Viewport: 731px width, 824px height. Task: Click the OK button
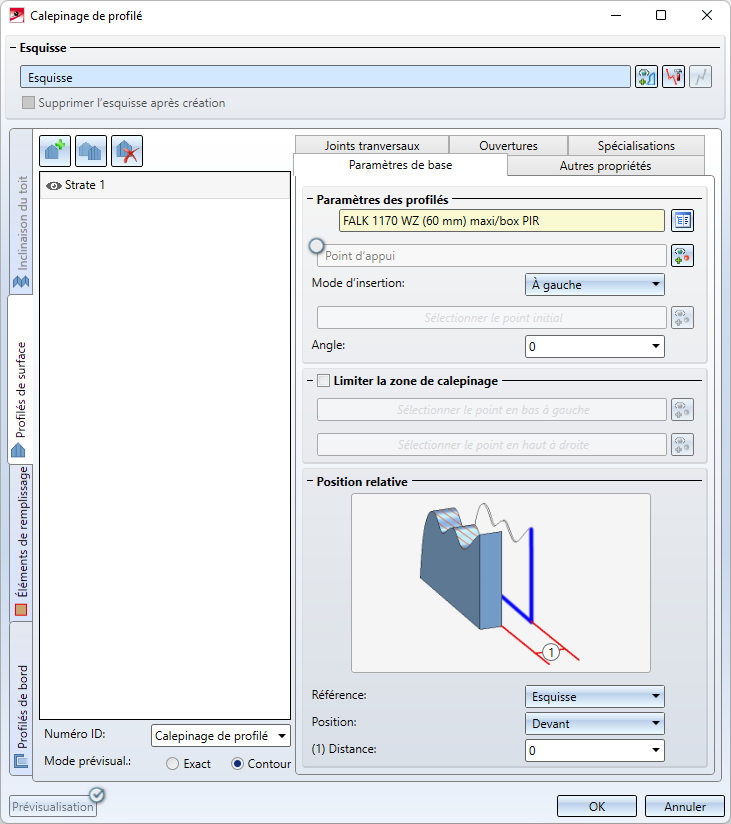click(x=596, y=807)
